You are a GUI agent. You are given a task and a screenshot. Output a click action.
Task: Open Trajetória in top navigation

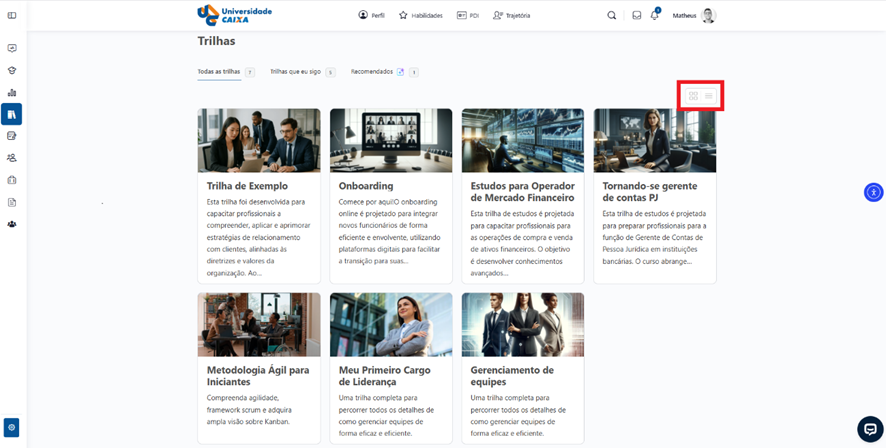[x=511, y=16]
